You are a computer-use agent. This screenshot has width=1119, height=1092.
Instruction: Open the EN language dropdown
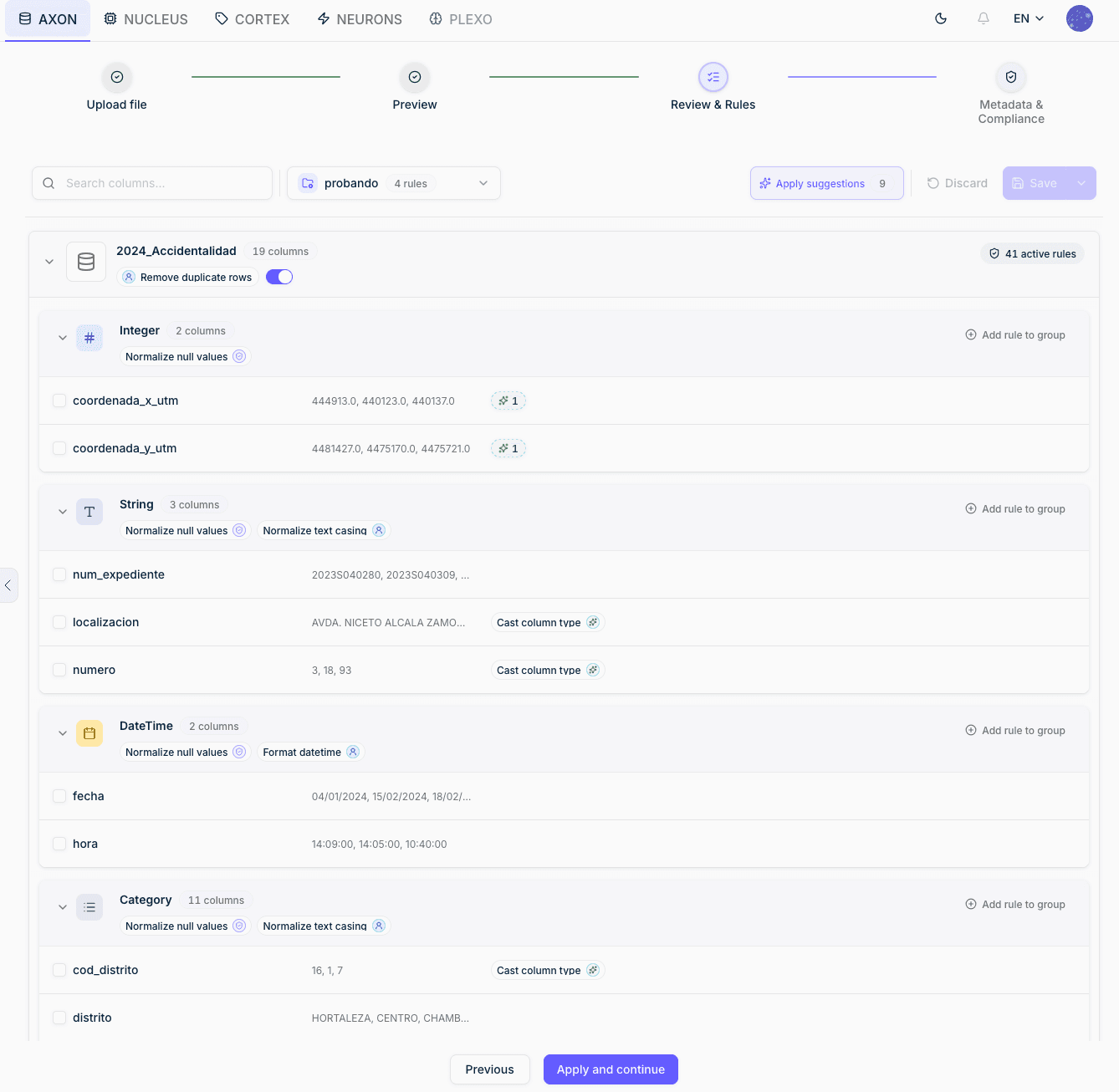1029,18
